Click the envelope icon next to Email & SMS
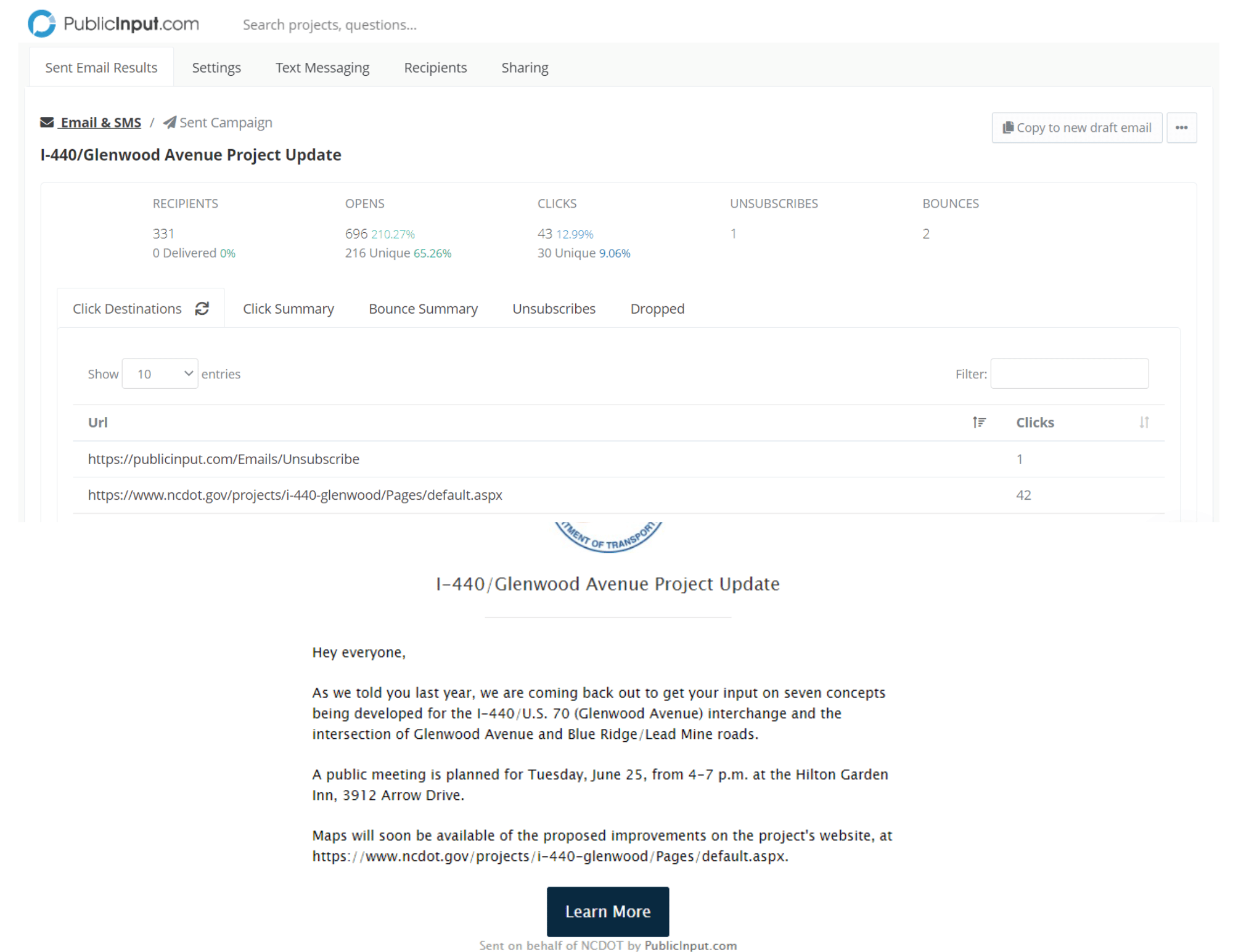 [x=47, y=122]
